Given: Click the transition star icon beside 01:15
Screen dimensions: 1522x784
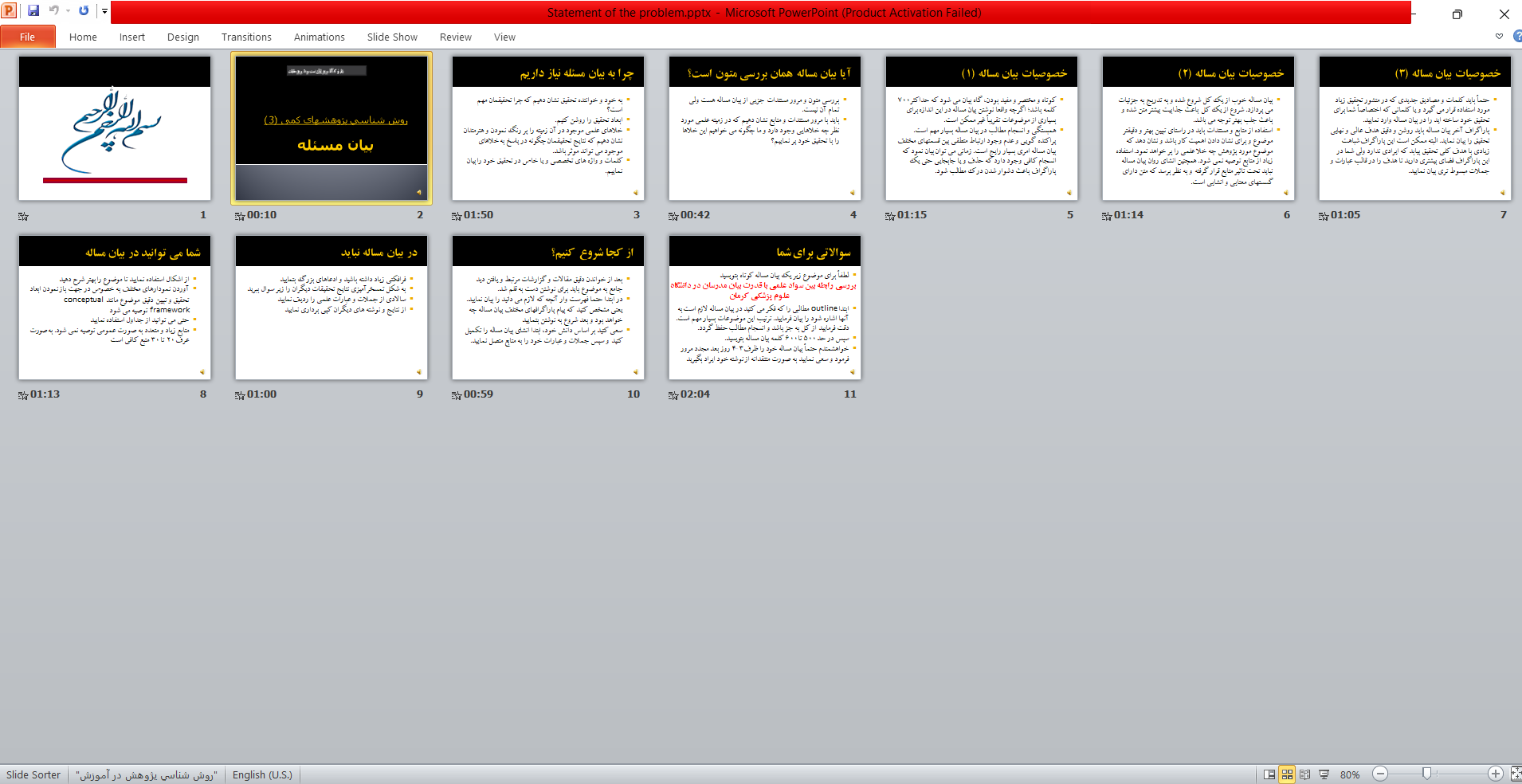Looking at the screenshot, I should point(890,216).
